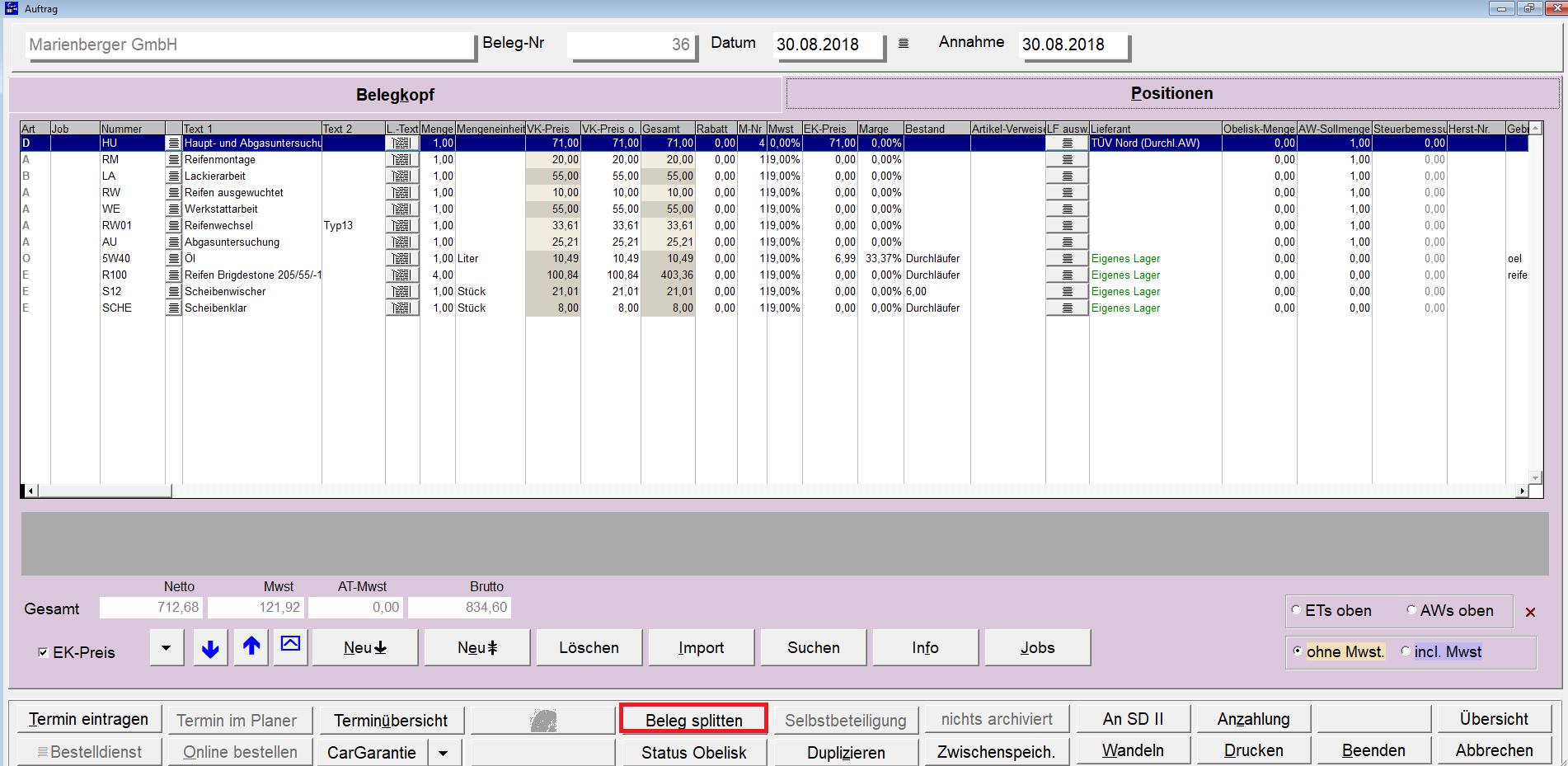The height and width of the screenshot is (766, 1568).
Task: Click the Annahme date field
Action: point(1073,45)
